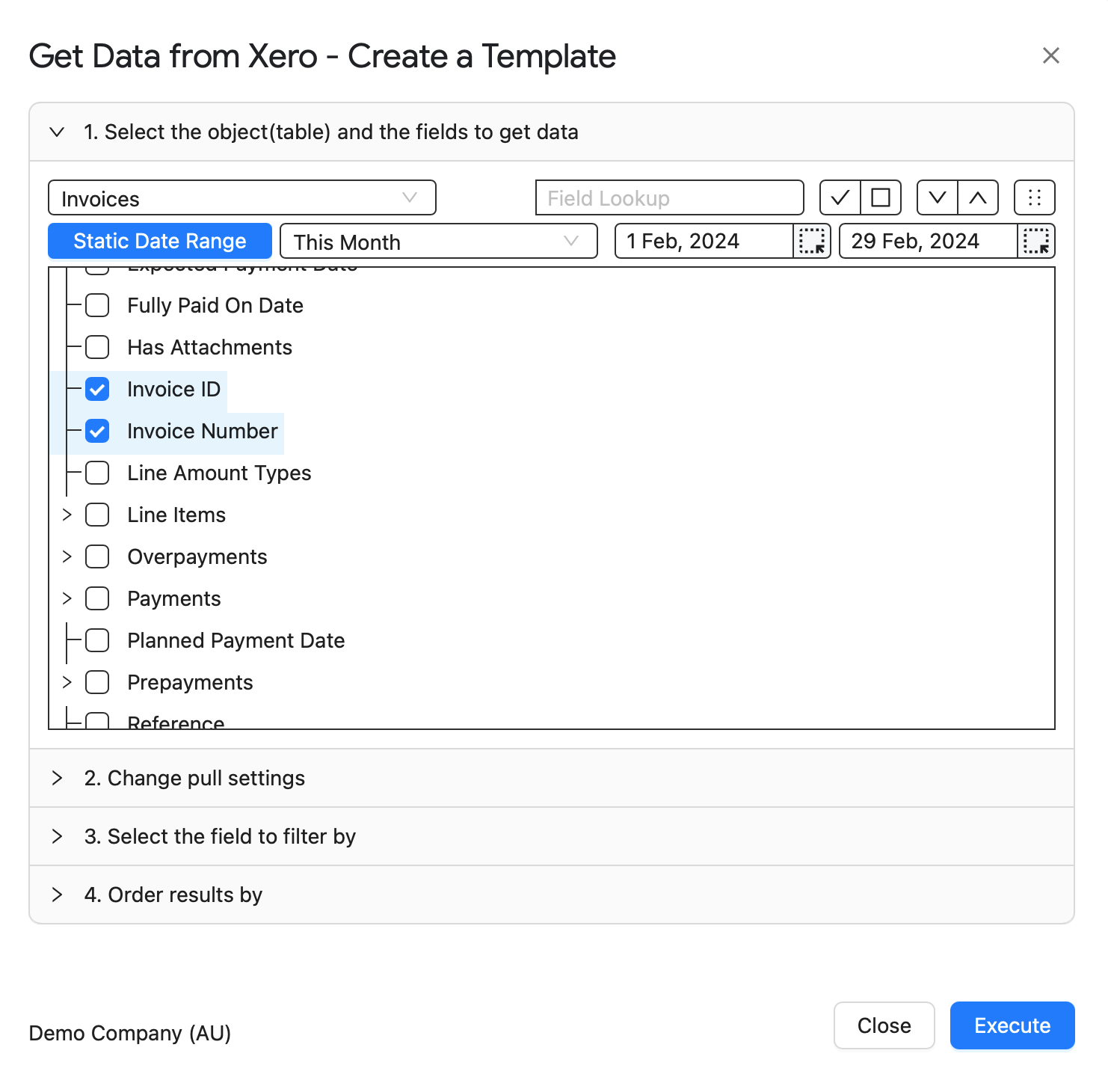Check the Line Items checkbox
The height and width of the screenshot is (1092, 1108).
tap(97, 515)
